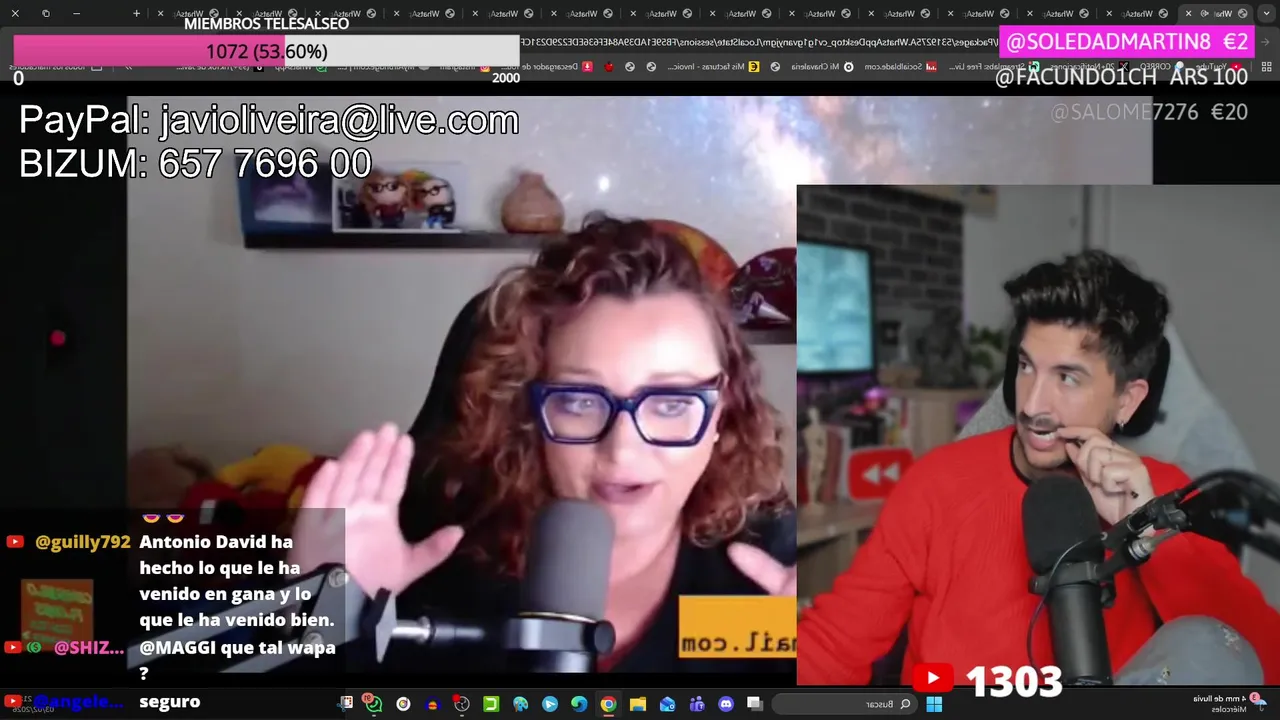
Task: Click the yellow E bookmark icon
Action: (753, 66)
